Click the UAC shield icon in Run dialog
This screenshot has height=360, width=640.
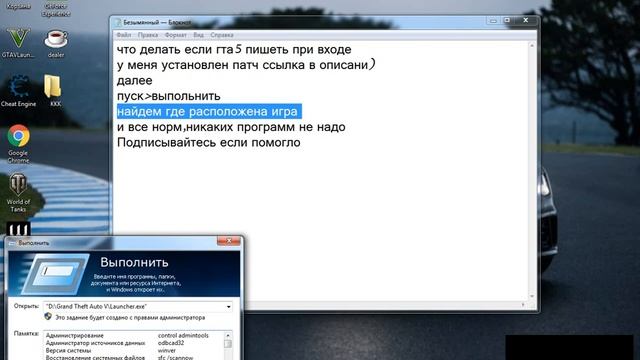[48, 317]
